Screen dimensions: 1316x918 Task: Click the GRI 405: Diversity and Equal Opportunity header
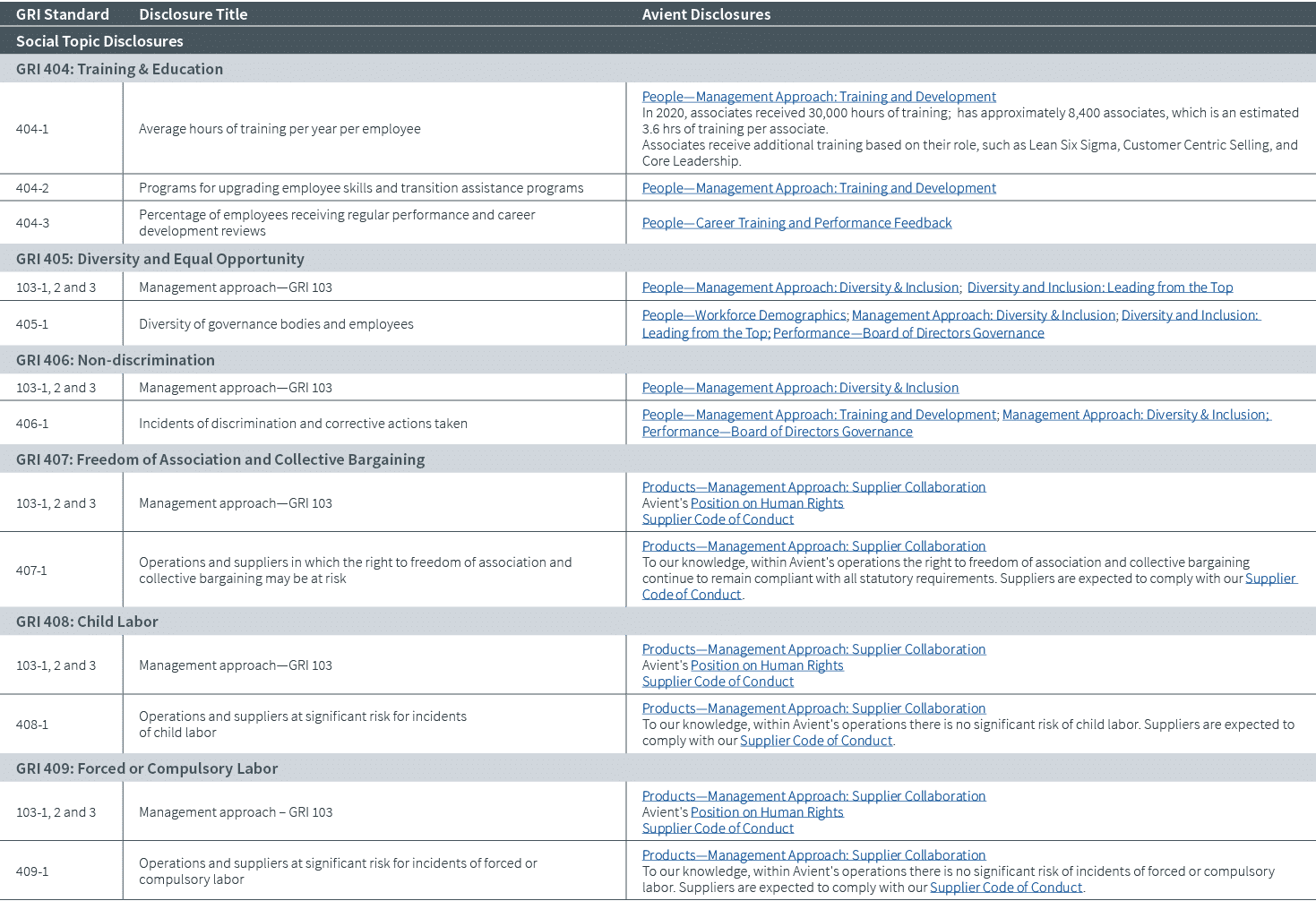160,259
